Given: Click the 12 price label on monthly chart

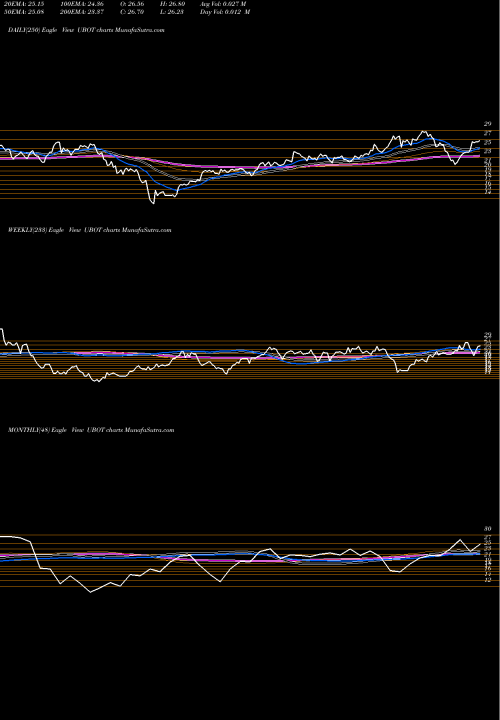Looking at the screenshot, I should (488, 580).
